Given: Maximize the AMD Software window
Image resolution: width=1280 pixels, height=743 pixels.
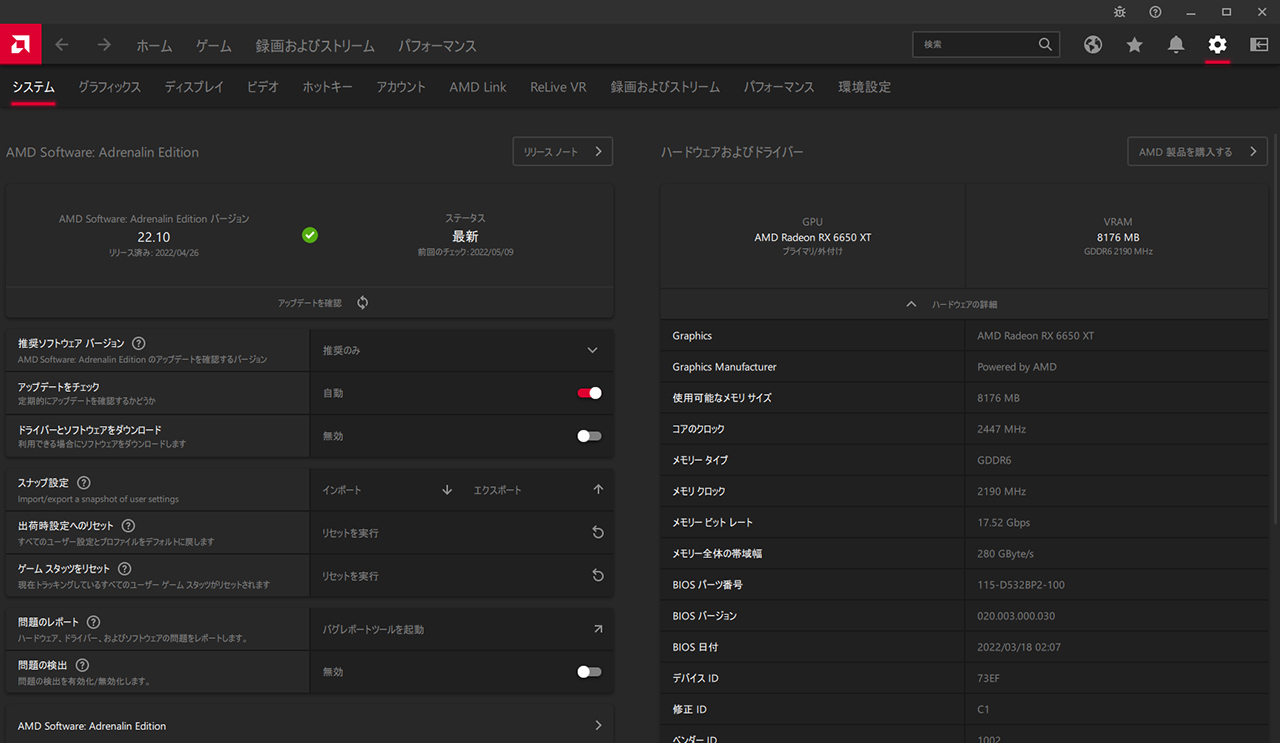Looking at the screenshot, I should click(1227, 12).
